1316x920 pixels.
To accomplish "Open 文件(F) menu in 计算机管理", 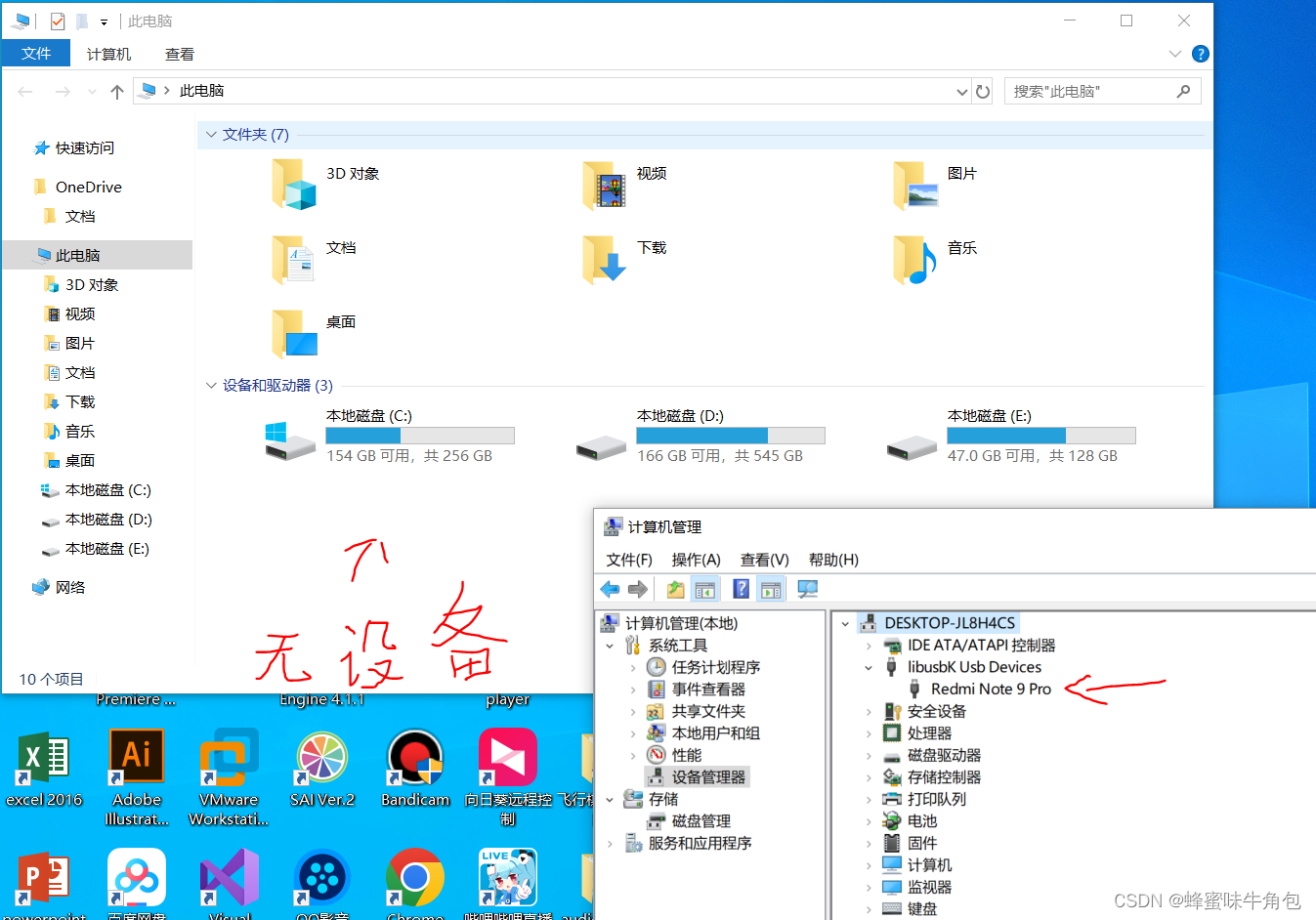I will click(629, 560).
